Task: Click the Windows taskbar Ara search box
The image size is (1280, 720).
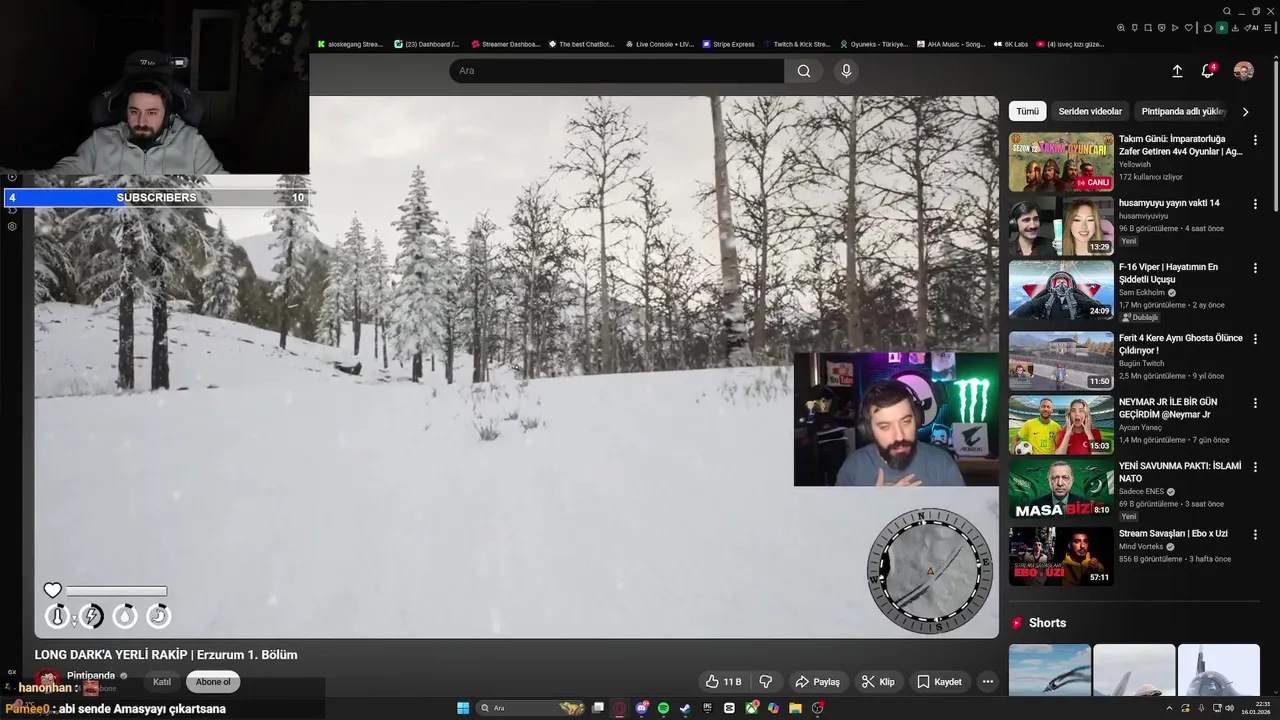Action: (x=531, y=708)
